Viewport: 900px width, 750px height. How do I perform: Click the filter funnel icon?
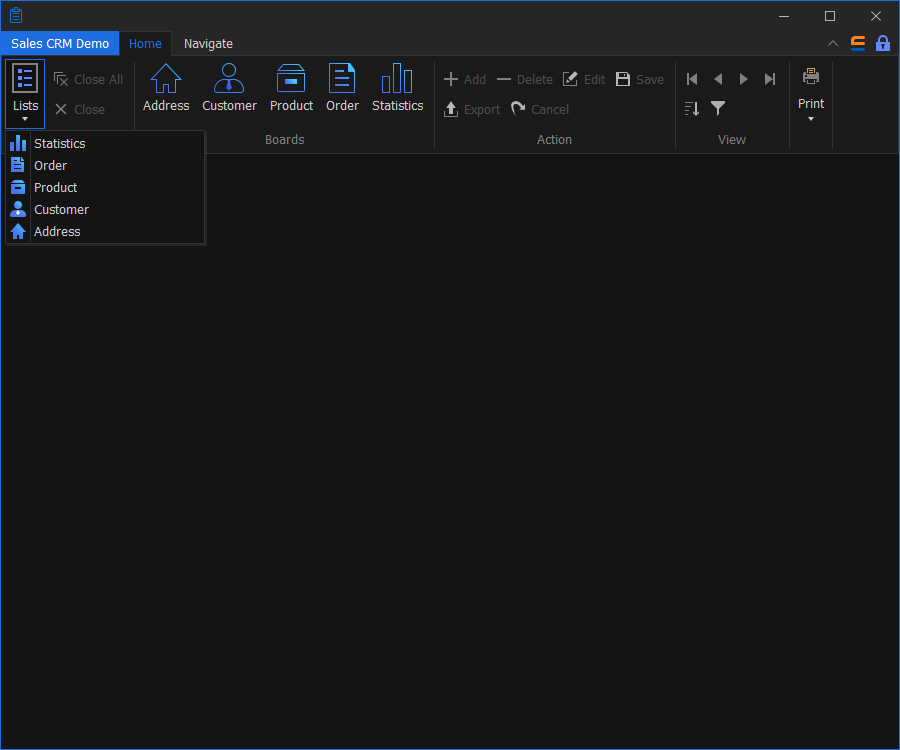[x=718, y=108]
